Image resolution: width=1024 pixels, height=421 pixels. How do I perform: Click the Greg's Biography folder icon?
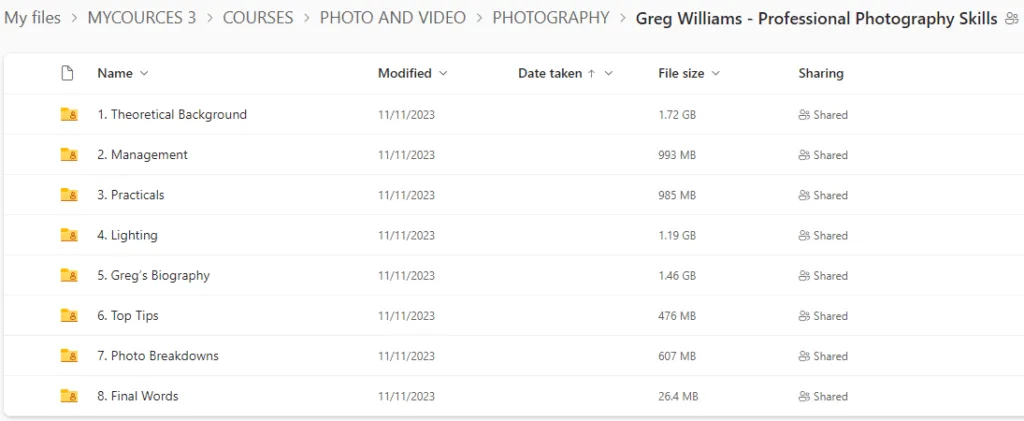69,275
